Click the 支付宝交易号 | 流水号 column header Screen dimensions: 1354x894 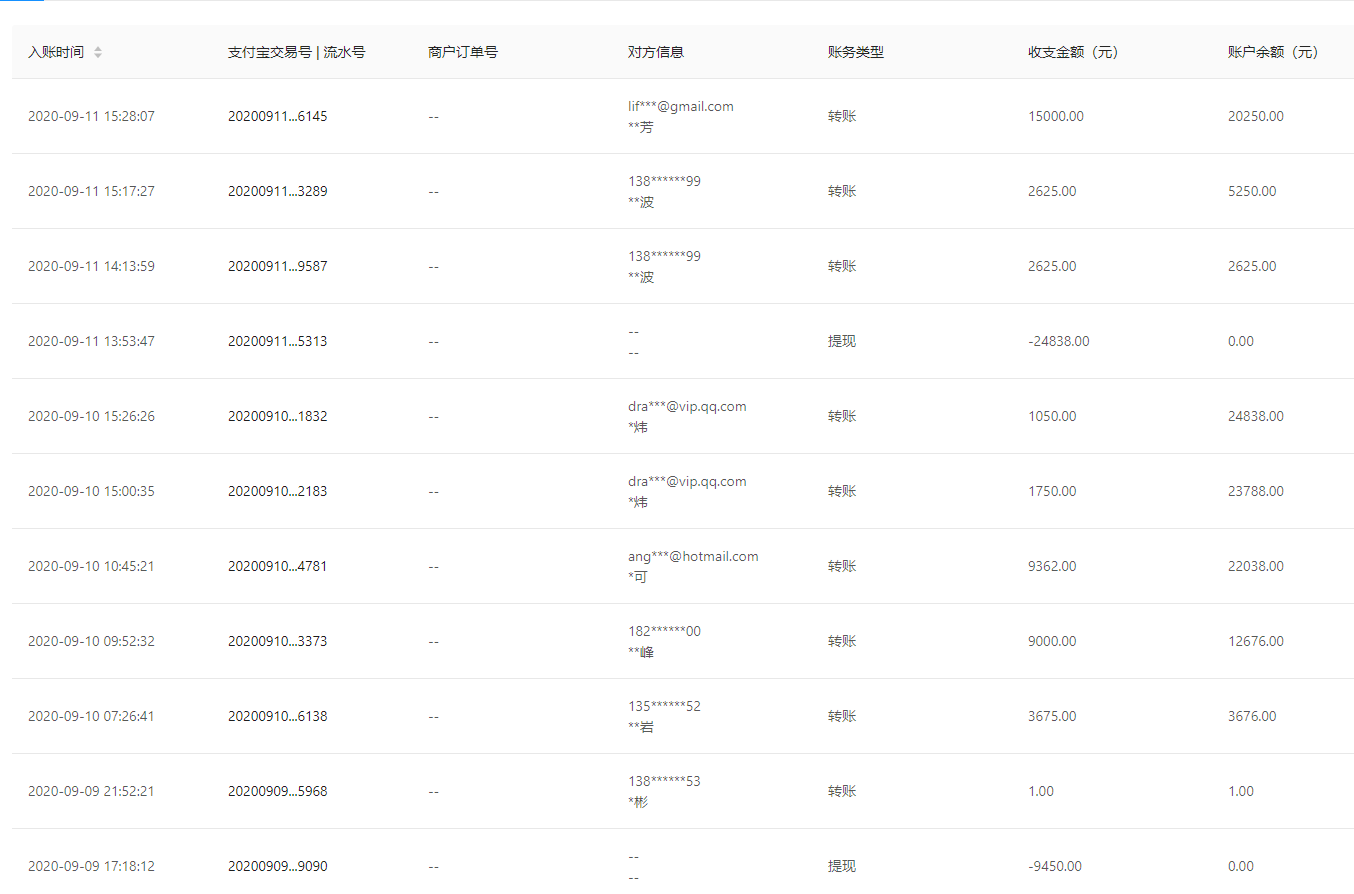click(296, 52)
